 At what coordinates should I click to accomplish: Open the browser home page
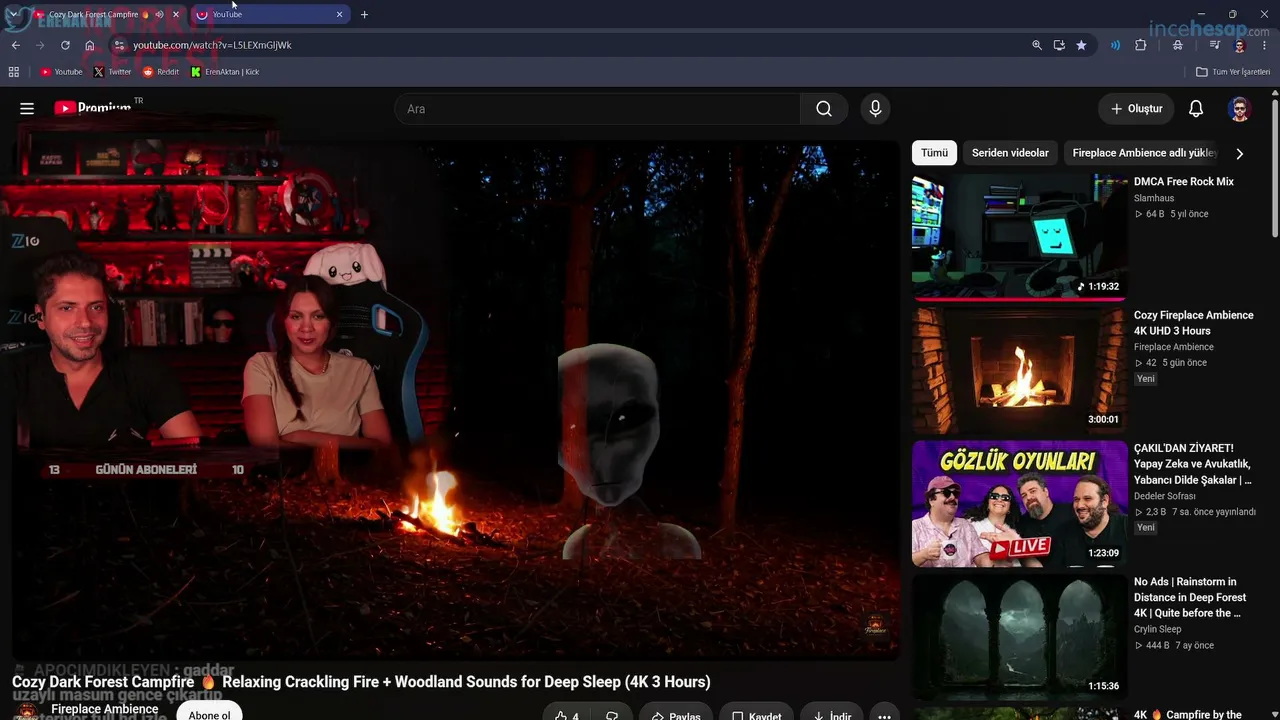click(90, 45)
